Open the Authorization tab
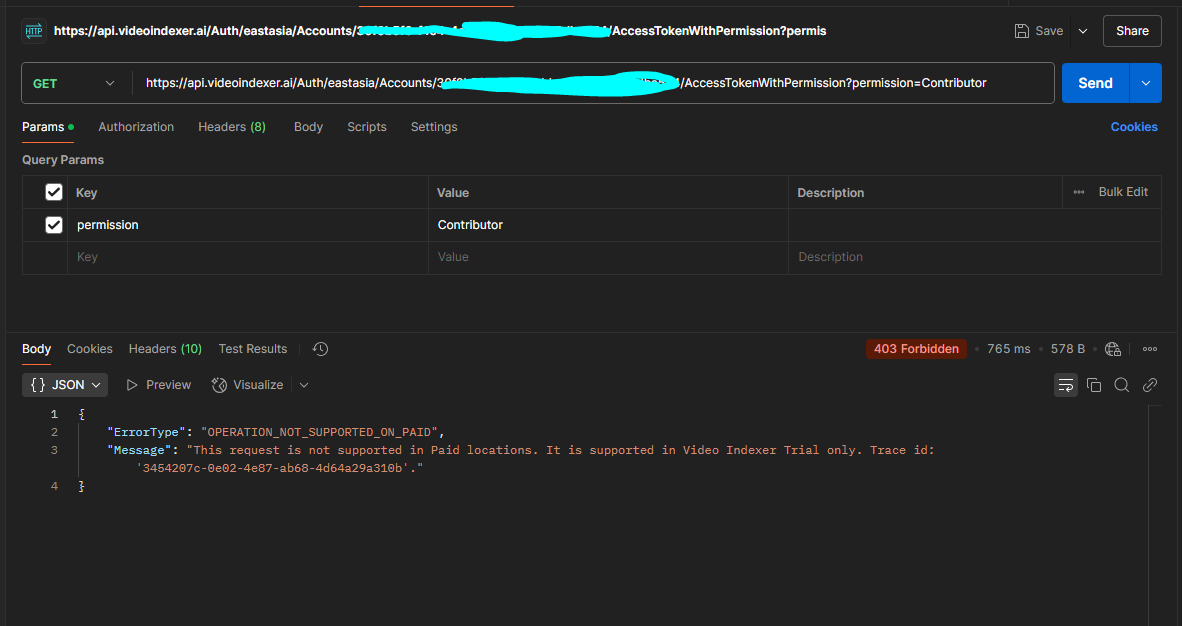This screenshot has width=1182, height=626. pyautogui.click(x=136, y=127)
